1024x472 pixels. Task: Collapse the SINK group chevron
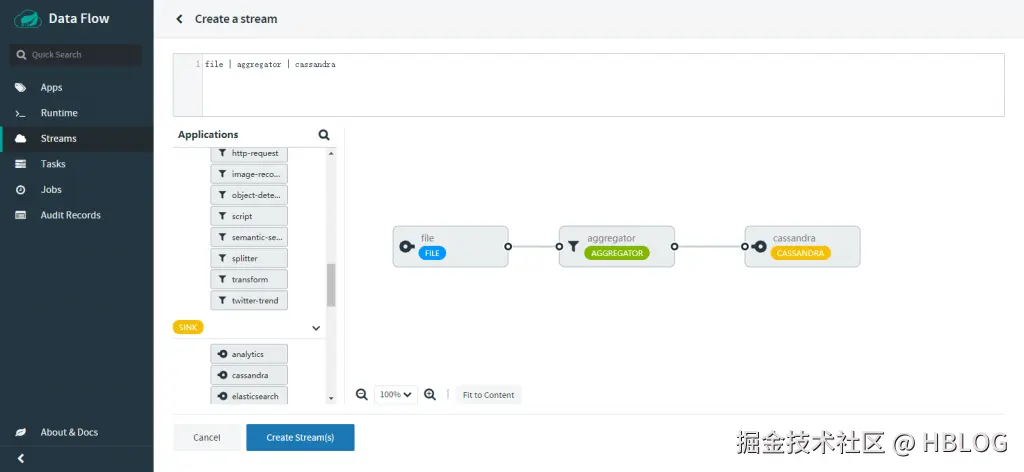pos(316,328)
